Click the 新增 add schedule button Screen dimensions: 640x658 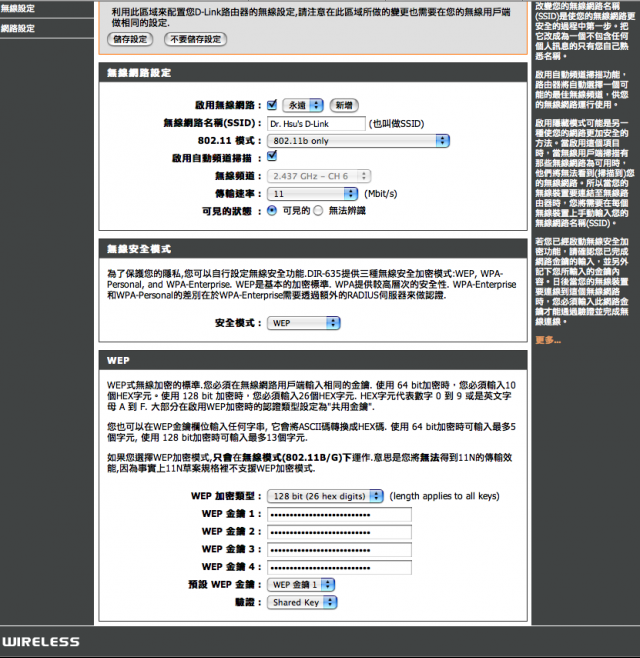click(344, 105)
